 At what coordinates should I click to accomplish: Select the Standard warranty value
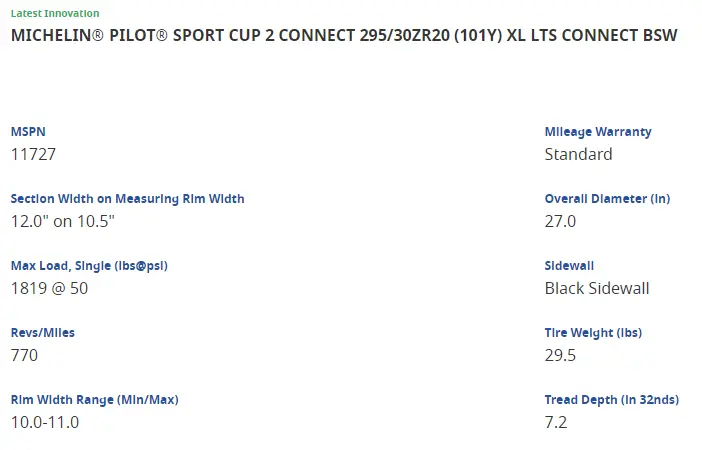(x=578, y=154)
